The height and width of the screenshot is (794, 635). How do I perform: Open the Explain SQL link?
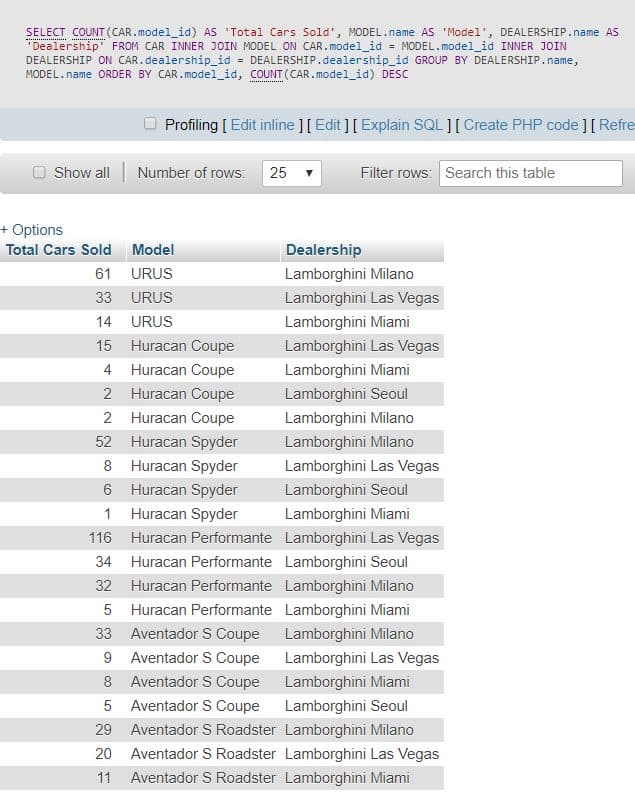[x=402, y=125]
